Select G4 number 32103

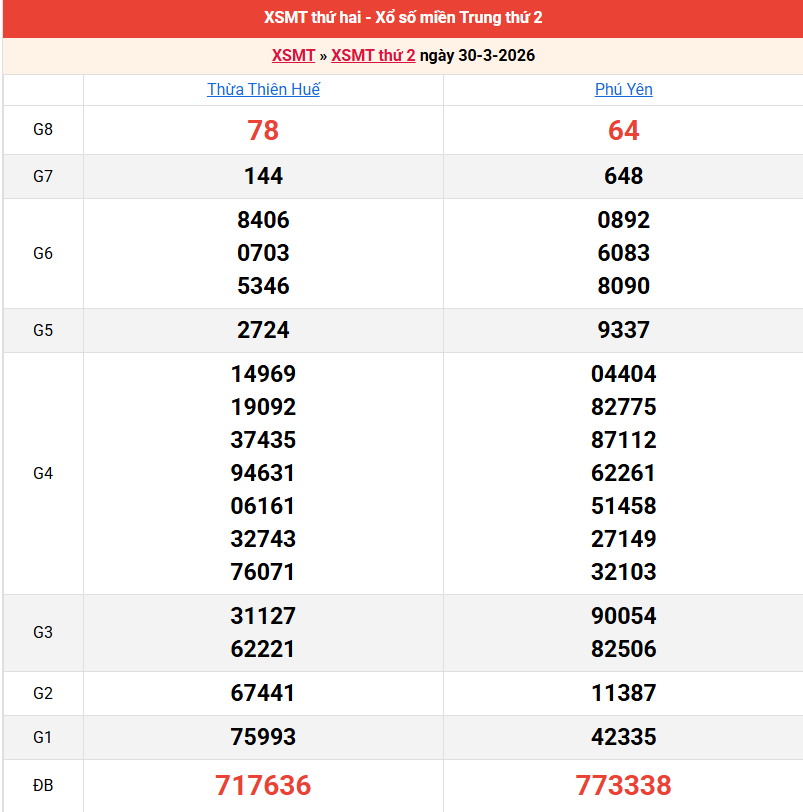[x=622, y=572]
